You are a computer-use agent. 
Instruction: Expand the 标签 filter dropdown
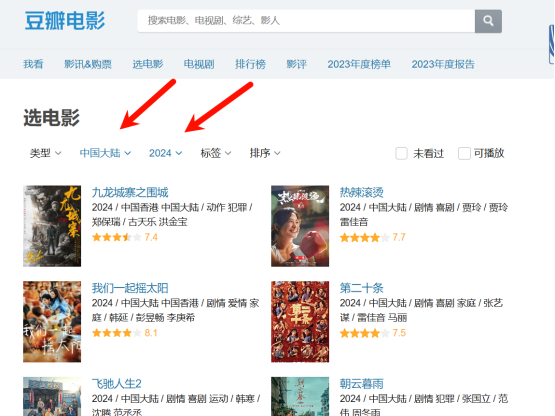[x=216, y=153]
